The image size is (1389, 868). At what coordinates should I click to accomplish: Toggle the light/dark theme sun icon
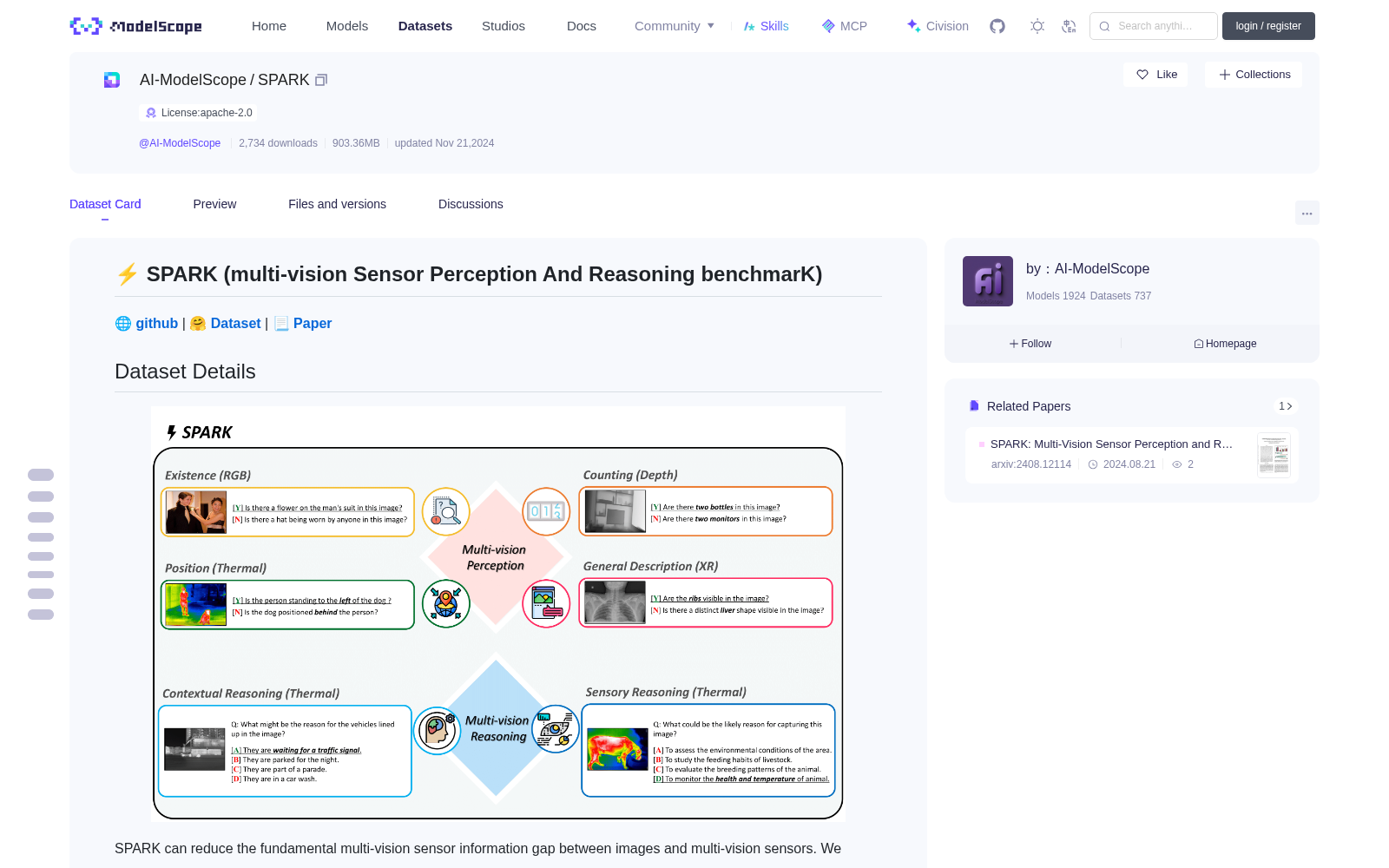coord(1037,26)
